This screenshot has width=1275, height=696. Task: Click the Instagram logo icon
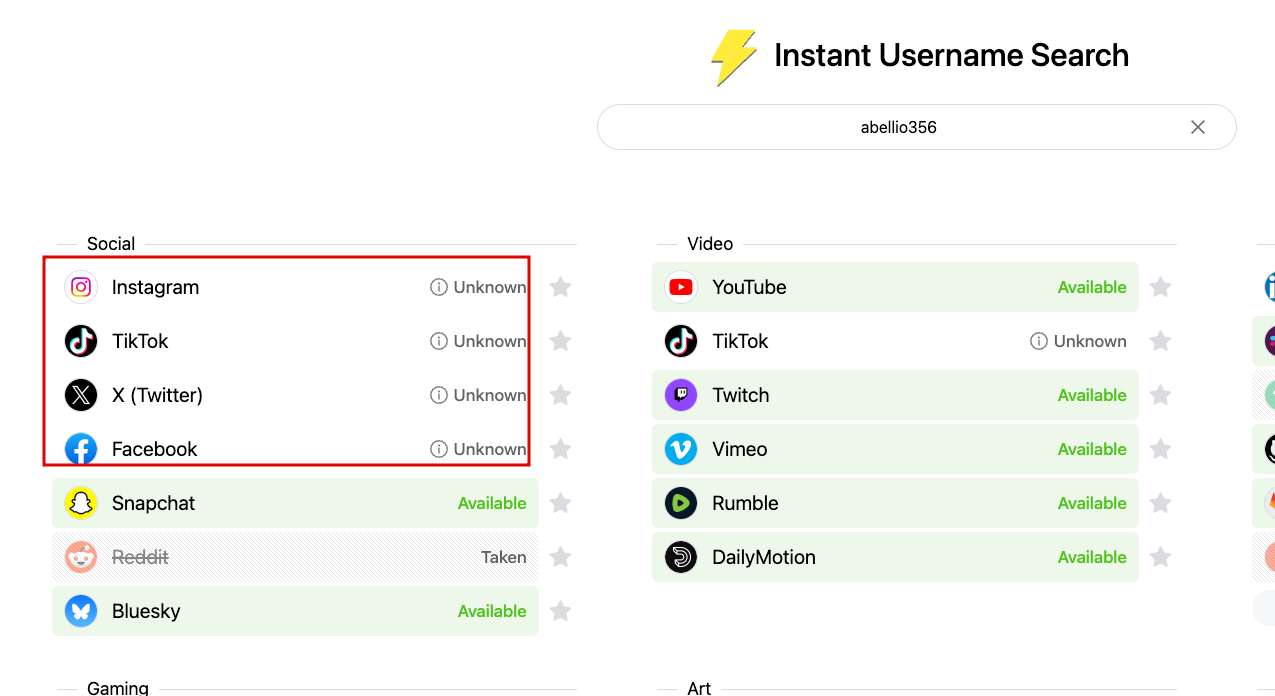pos(81,287)
